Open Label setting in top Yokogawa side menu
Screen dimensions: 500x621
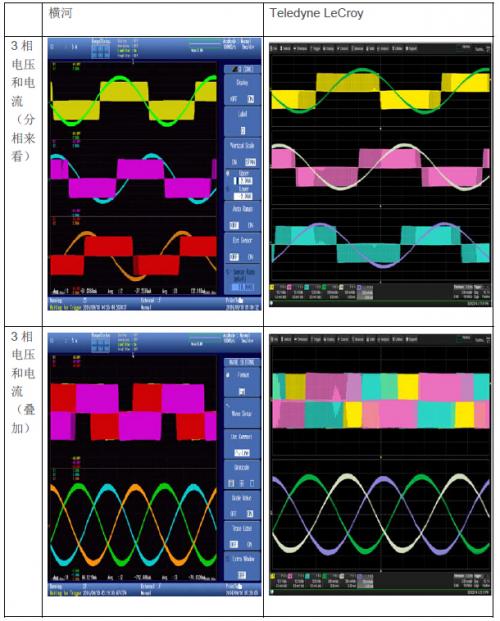pyautogui.click(x=242, y=122)
